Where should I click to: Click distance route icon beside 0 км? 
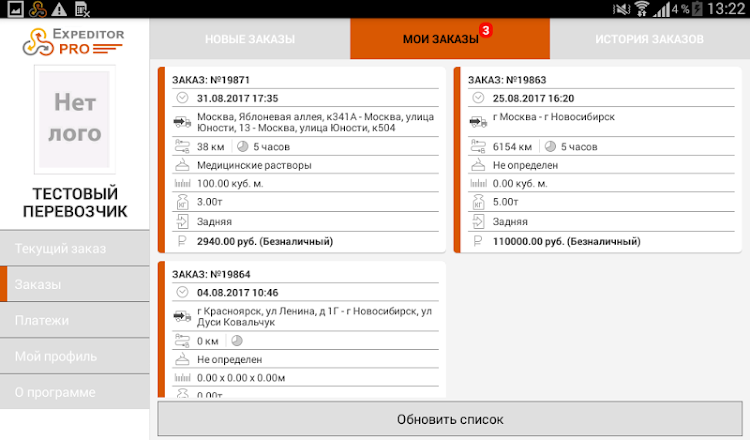(x=182, y=340)
